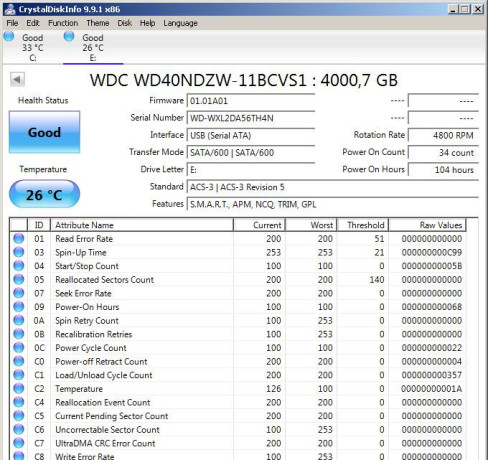This screenshot has width=488, height=460.
Task: Click status orb for Seek Error Rate
Action: pos(19,293)
